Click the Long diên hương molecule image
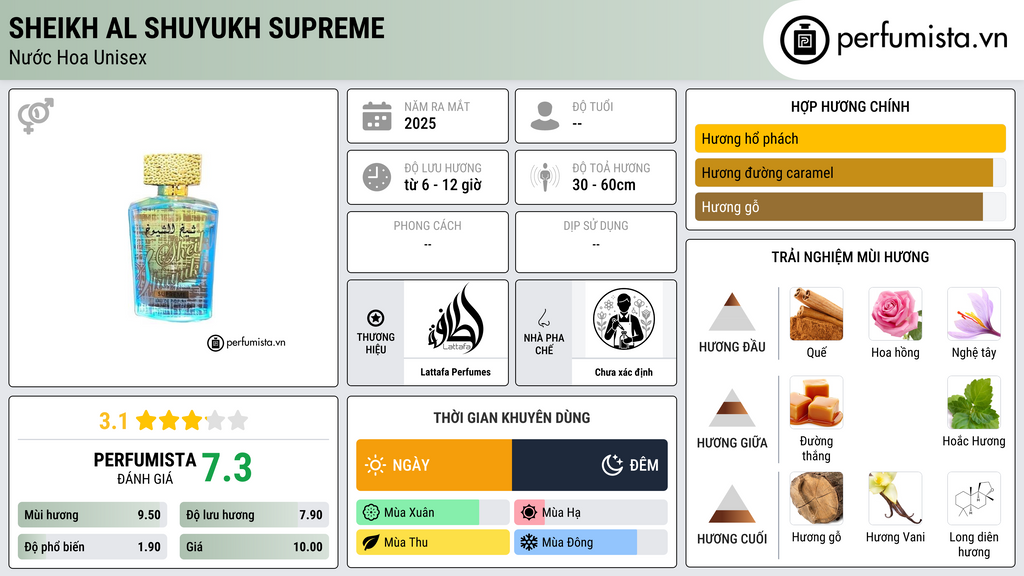This screenshot has height=576, width=1024. (x=974, y=499)
